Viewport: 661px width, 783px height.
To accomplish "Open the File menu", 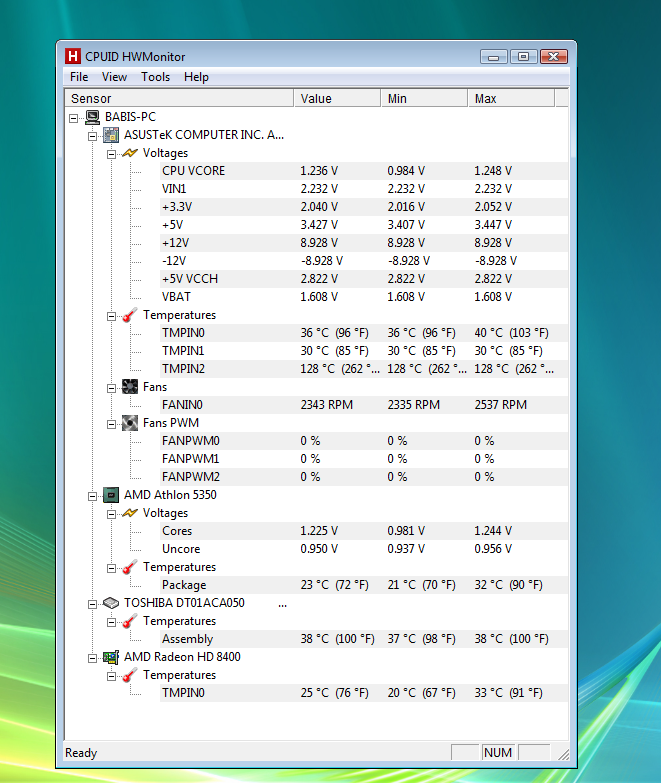I will click(79, 77).
